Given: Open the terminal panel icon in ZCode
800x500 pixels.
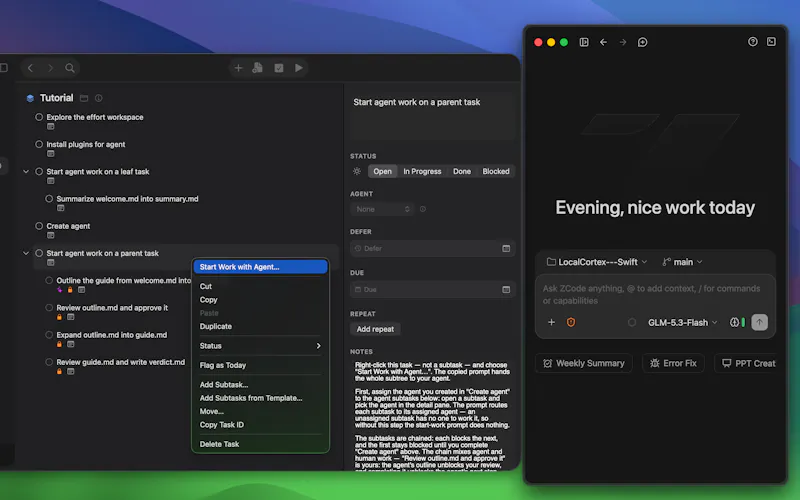Looking at the screenshot, I should pos(771,42).
